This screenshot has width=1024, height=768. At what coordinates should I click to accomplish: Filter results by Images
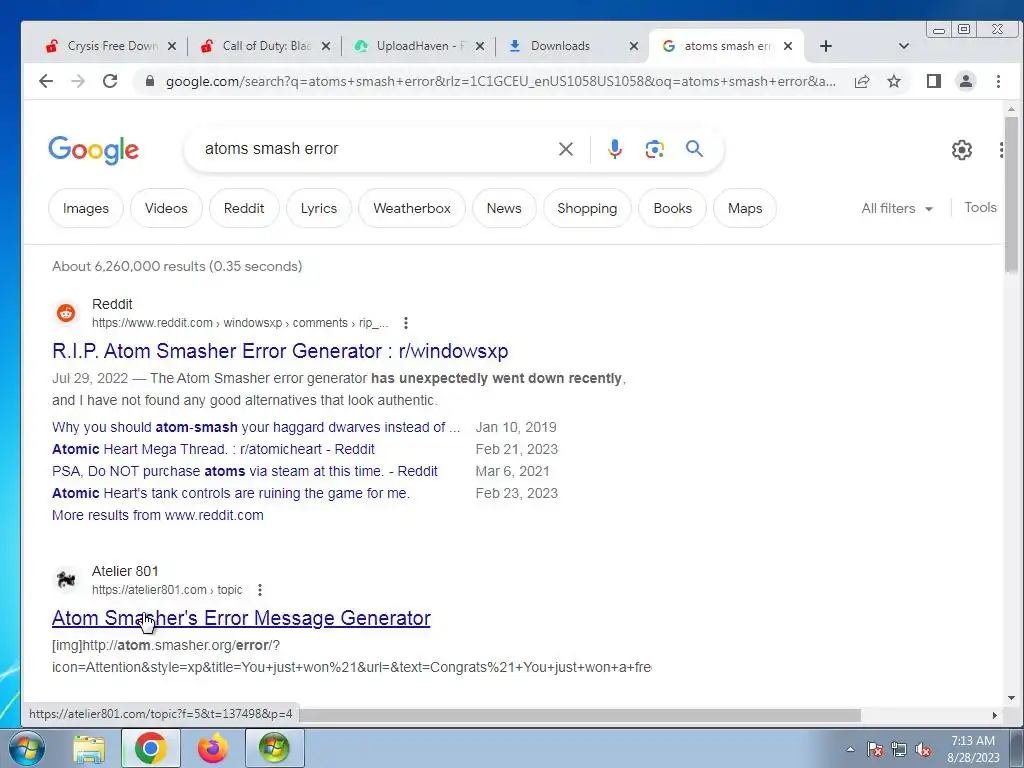coord(86,208)
